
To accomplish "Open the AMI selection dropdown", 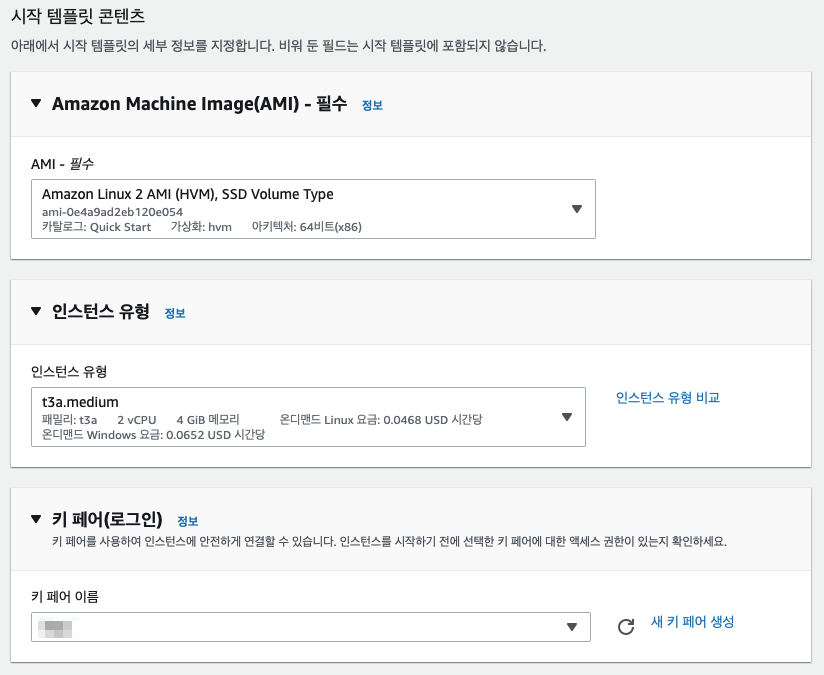I will 313,209.
